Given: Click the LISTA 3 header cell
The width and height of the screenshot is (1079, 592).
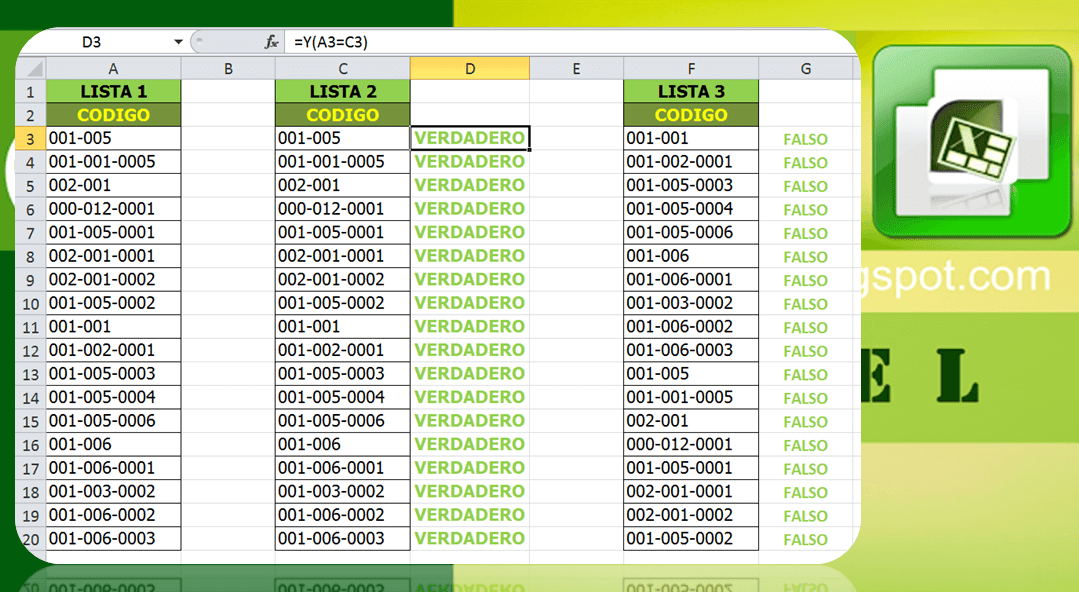Looking at the screenshot, I should (691, 89).
